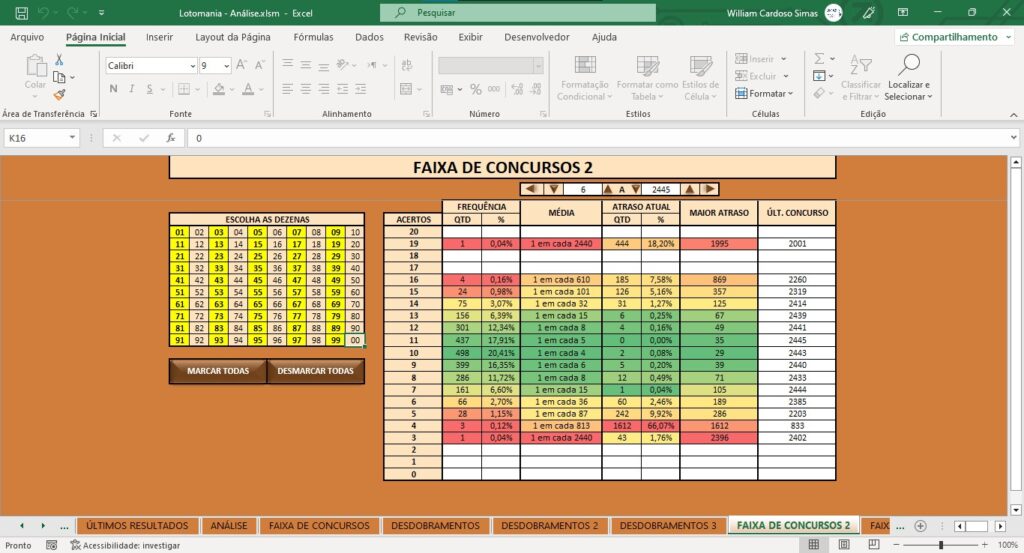Screen dimensions: 1024x553
Task: Open the font size 9 dropdown
Action: point(227,66)
